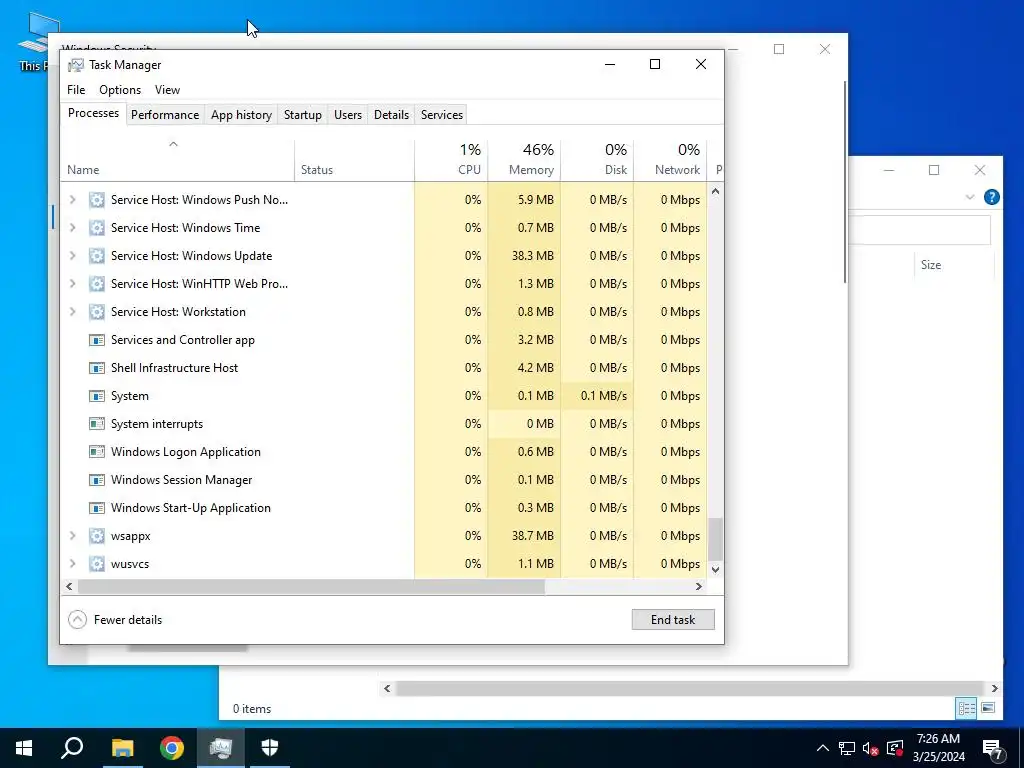This screenshot has width=1024, height=768.
Task: Click the gear icon beside wusvcs
Action: tap(97, 564)
